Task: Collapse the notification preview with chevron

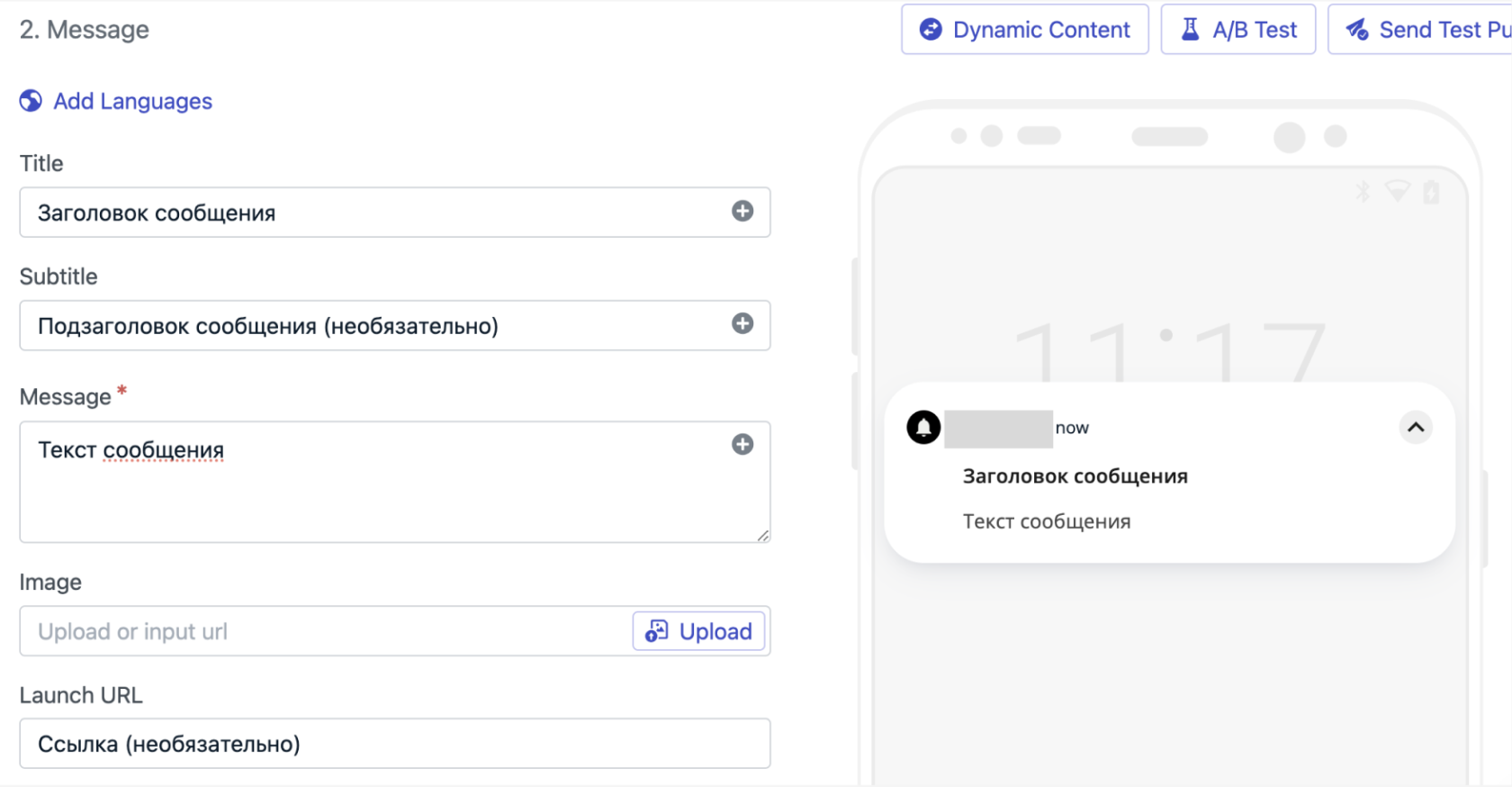Action: [x=1416, y=427]
